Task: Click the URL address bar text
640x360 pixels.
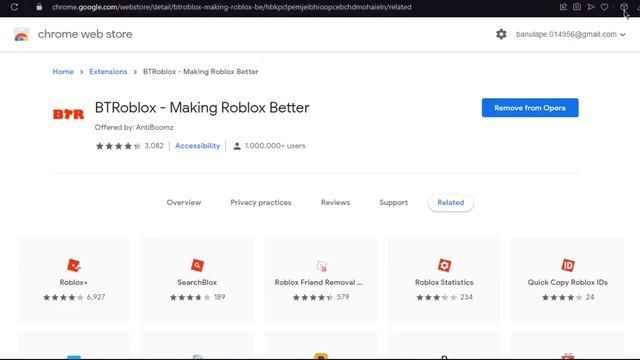Action: coord(231,7)
